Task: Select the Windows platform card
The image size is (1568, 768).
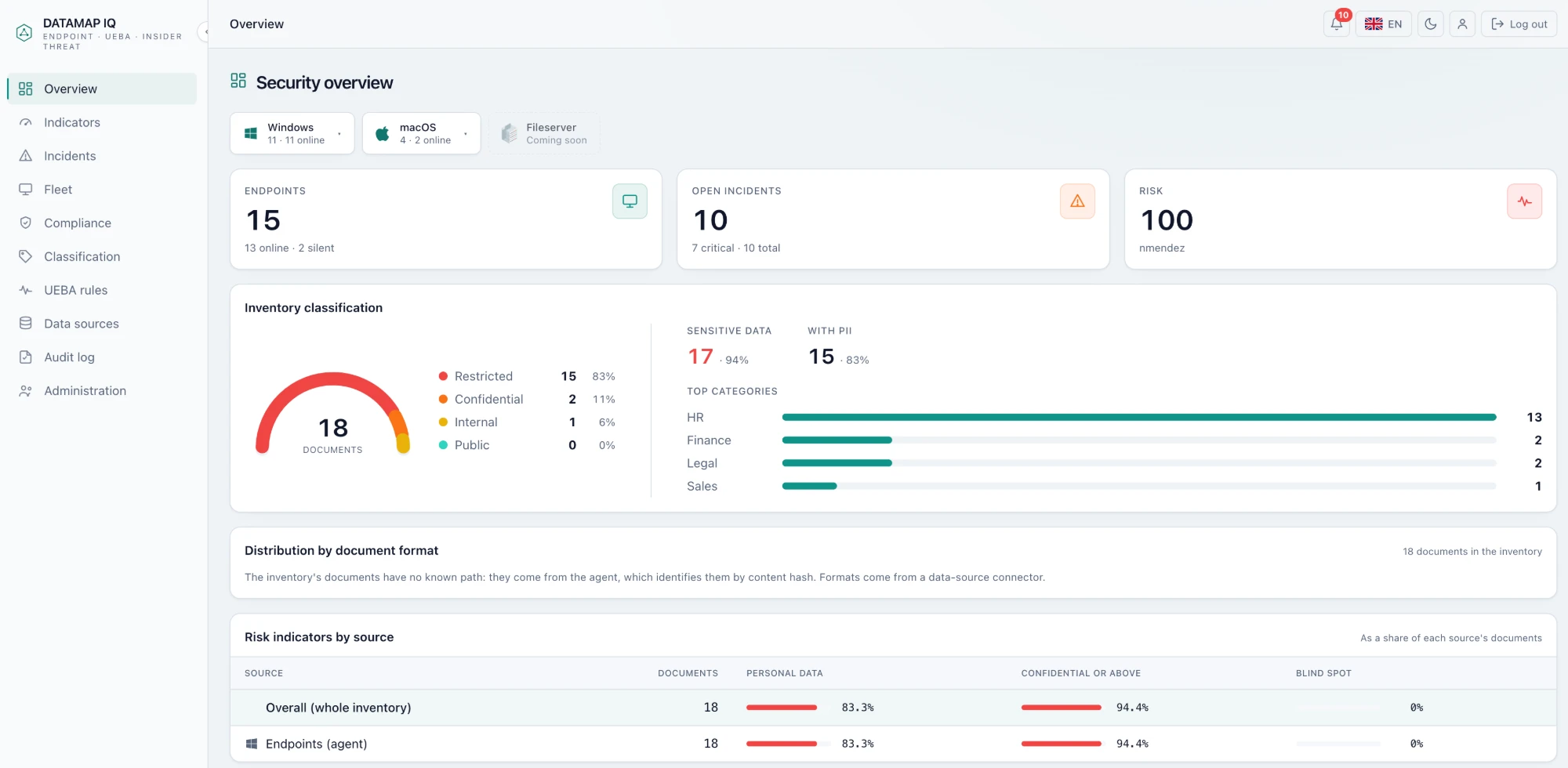Action: pyautogui.click(x=292, y=133)
